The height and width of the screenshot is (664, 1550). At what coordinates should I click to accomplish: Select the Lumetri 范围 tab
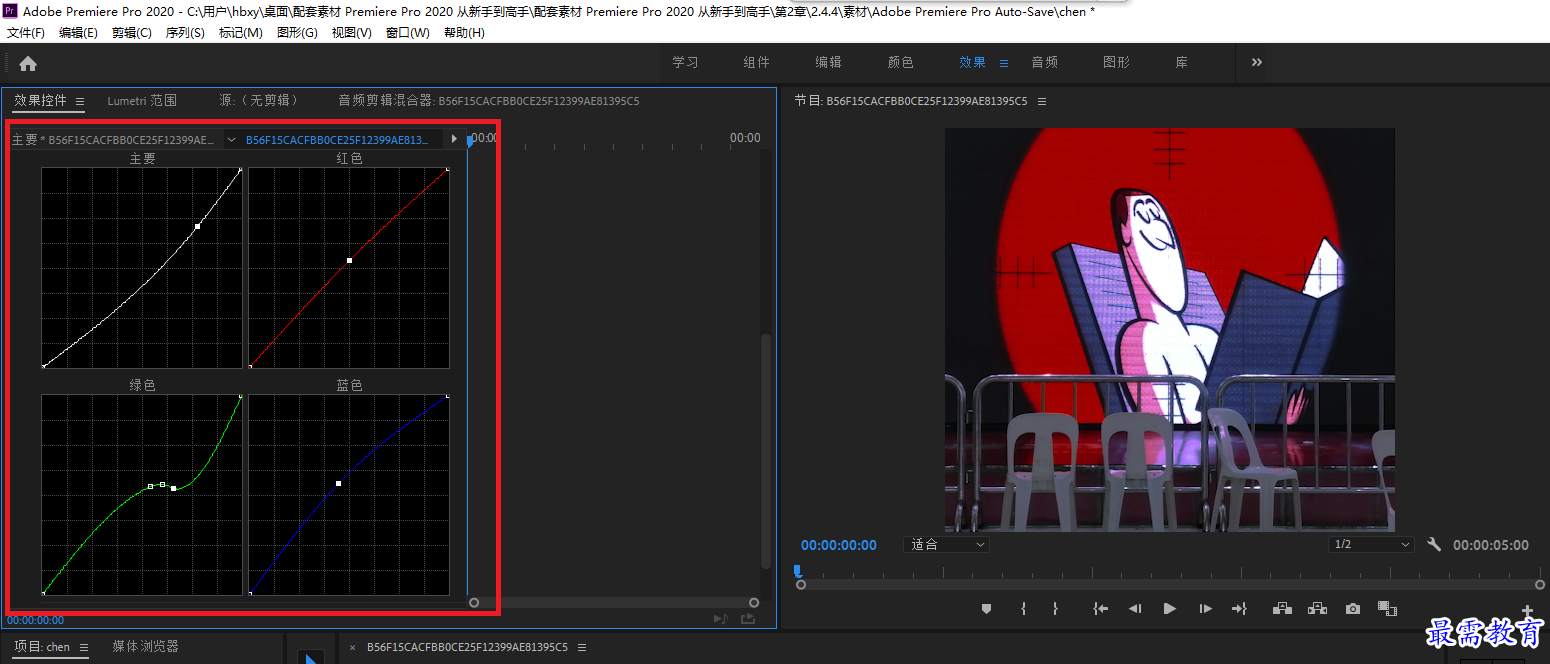(142, 101)
